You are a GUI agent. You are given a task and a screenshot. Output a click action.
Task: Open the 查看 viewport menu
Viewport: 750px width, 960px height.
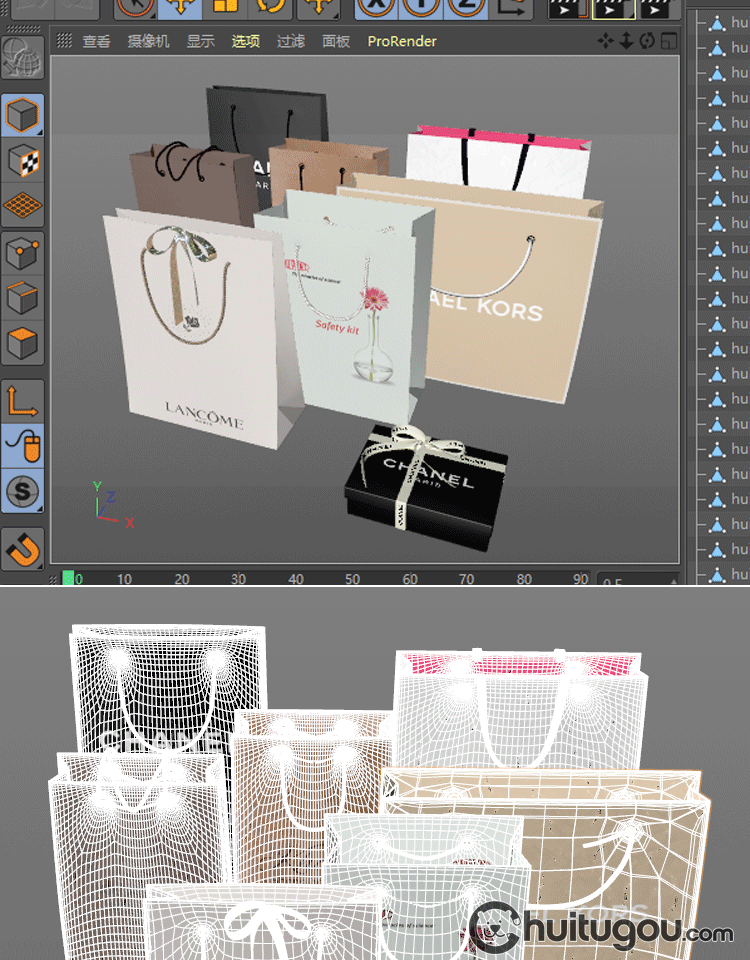point(96,41)
